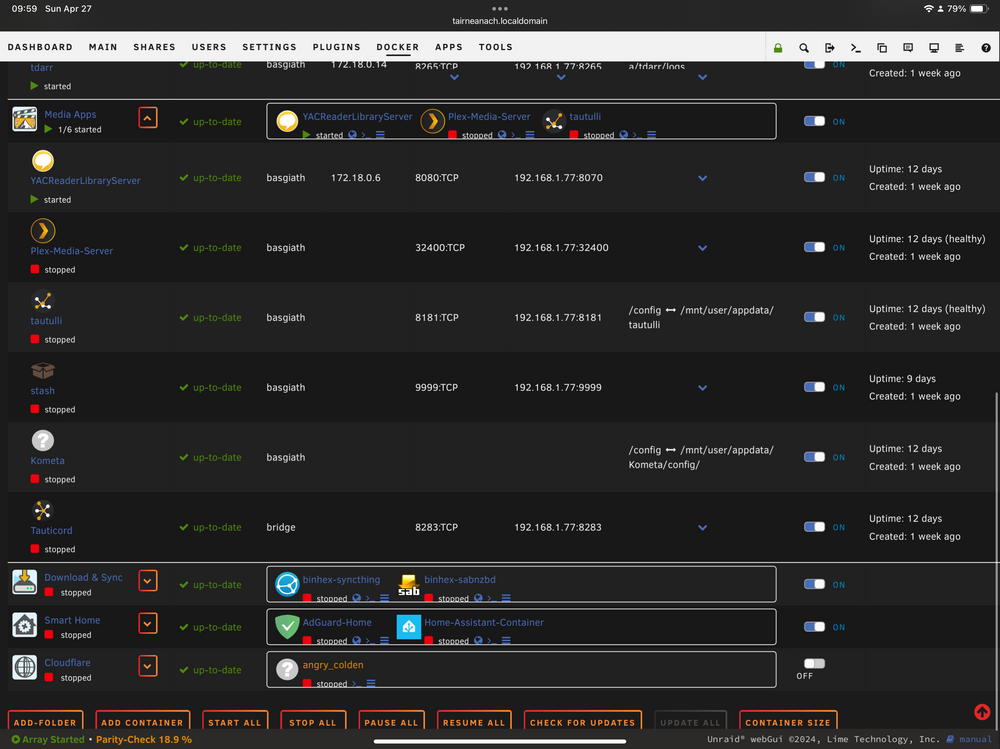Click the Download & Sync folder icon

25,582
